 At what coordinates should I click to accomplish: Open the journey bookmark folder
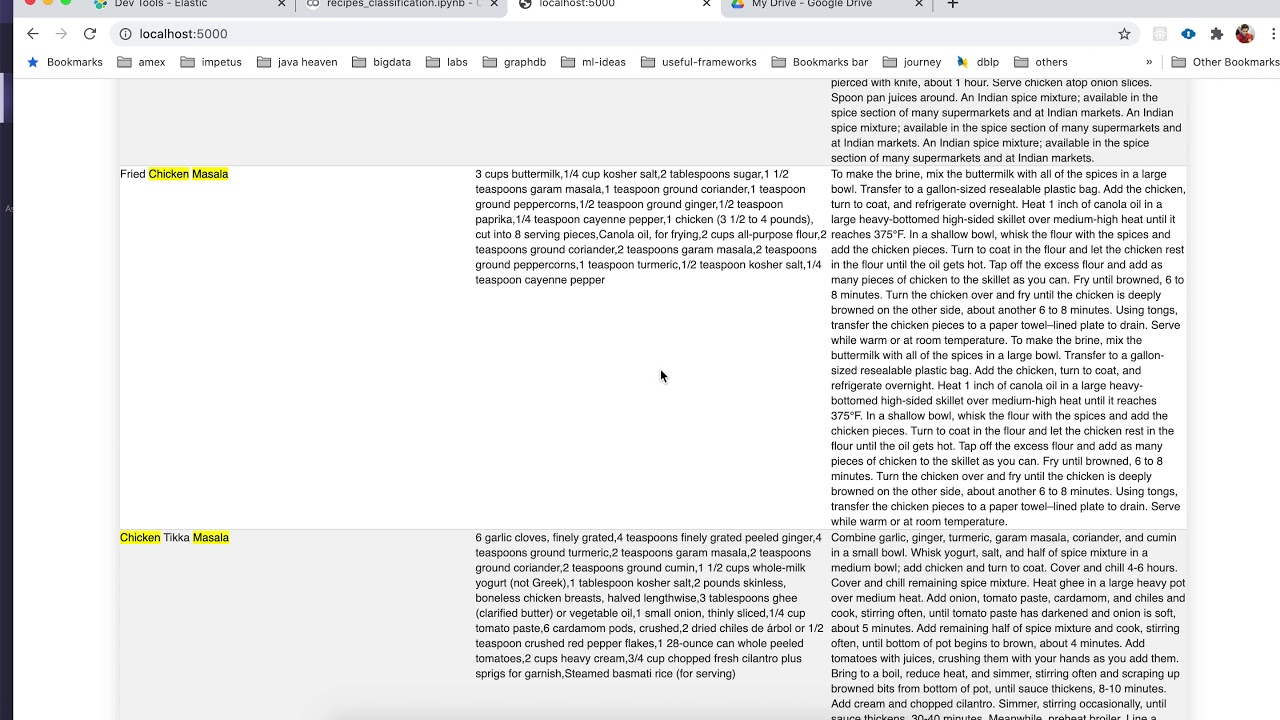(911, 62)
